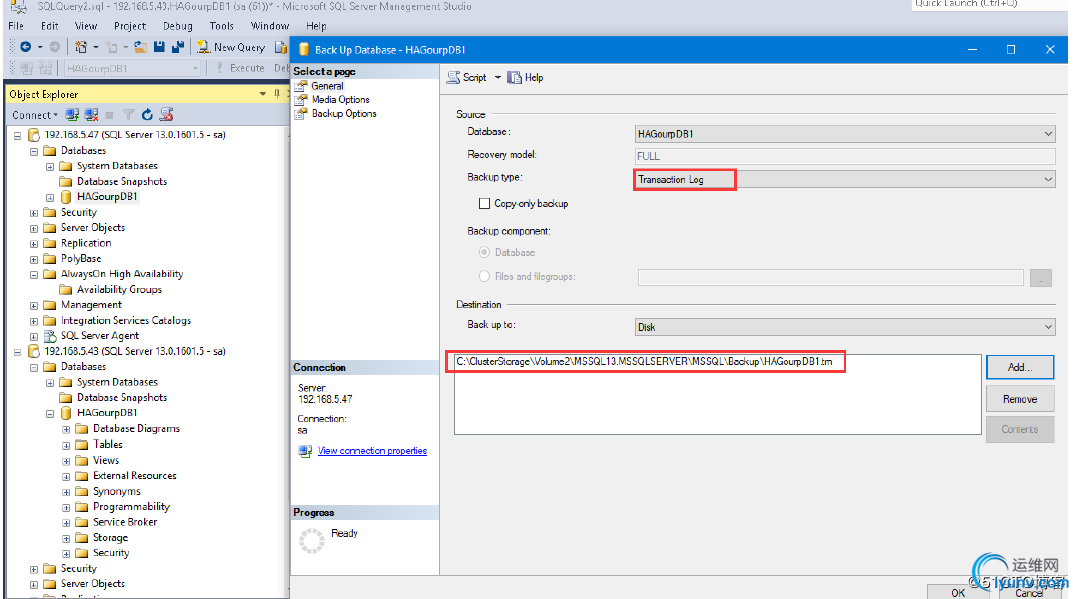Viewport: 1075px width, 599px height.
Task: Click the Execute toolbar button
Action: tap(240, 68)
